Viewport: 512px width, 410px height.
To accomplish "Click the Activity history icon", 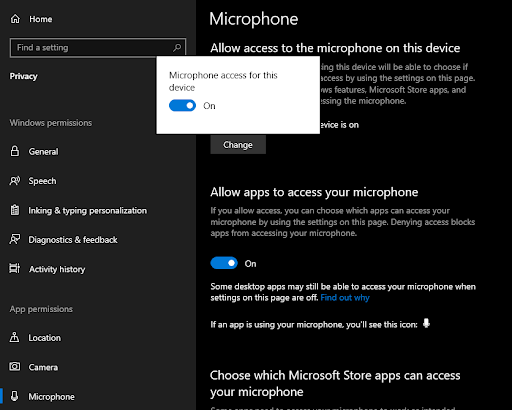I will coord(15,269).
